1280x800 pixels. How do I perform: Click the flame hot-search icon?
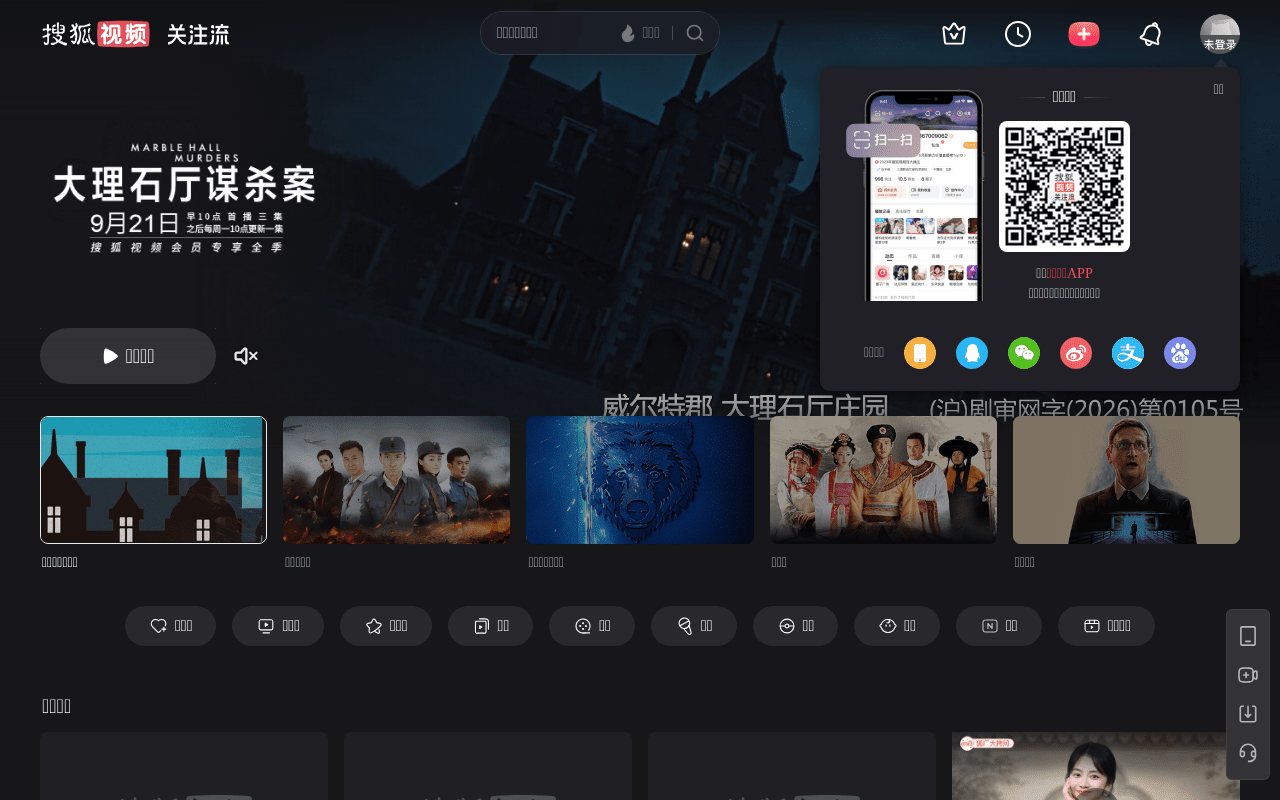click(x=628, y=33)
